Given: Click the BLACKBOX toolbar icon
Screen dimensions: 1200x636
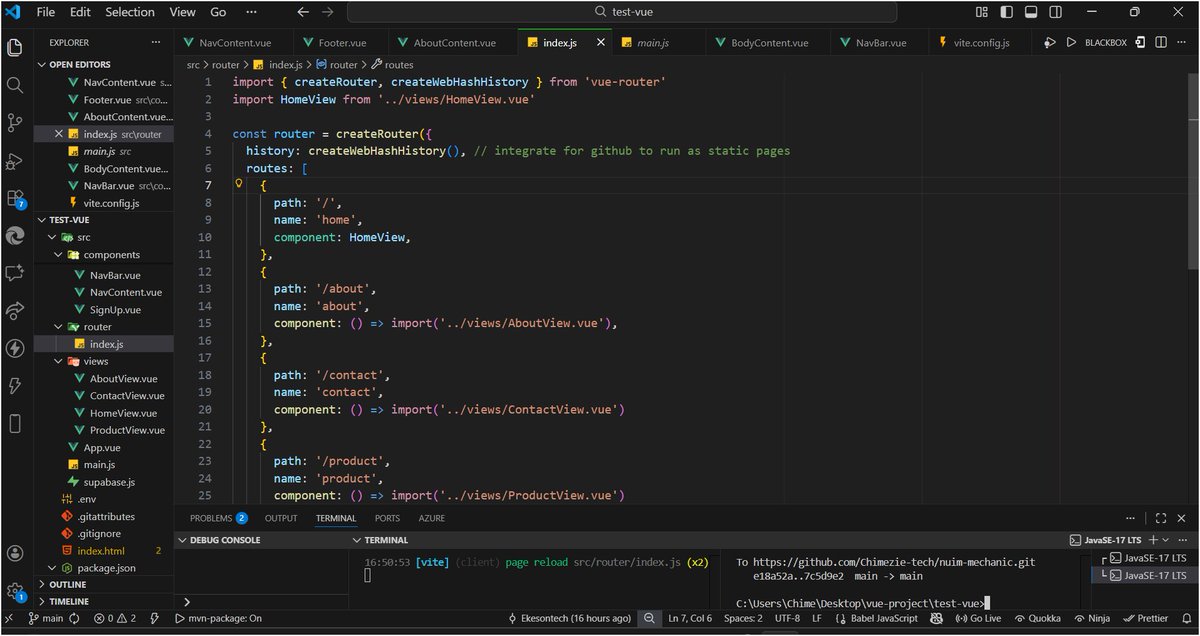Looking at the screenshot, I should click(1105, 42).
